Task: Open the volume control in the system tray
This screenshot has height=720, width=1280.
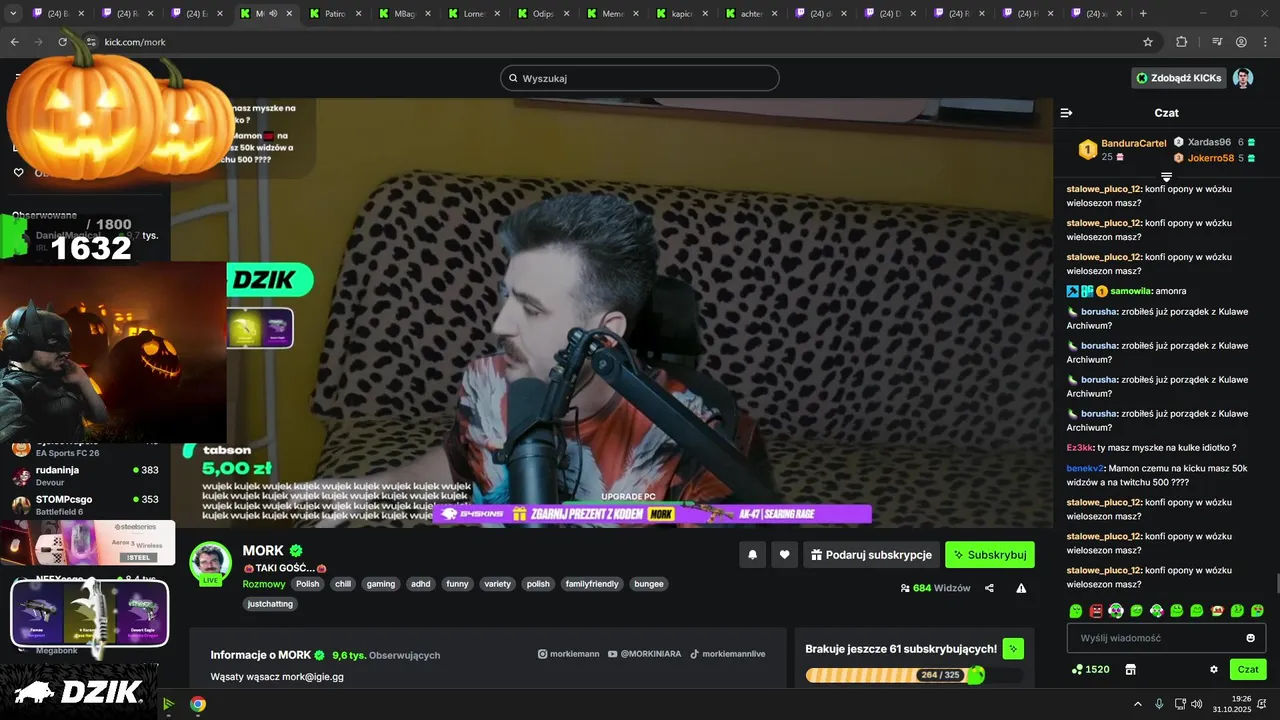Action: tap(1197, 704)
